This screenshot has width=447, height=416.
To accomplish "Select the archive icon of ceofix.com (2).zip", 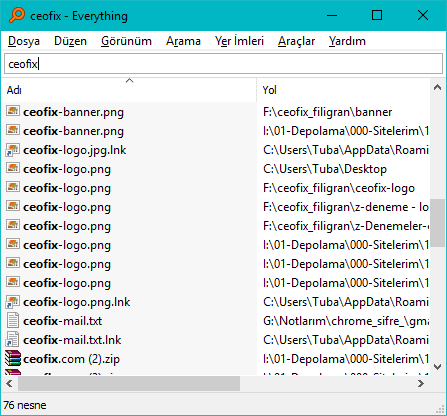I will [x=13, y=359].
